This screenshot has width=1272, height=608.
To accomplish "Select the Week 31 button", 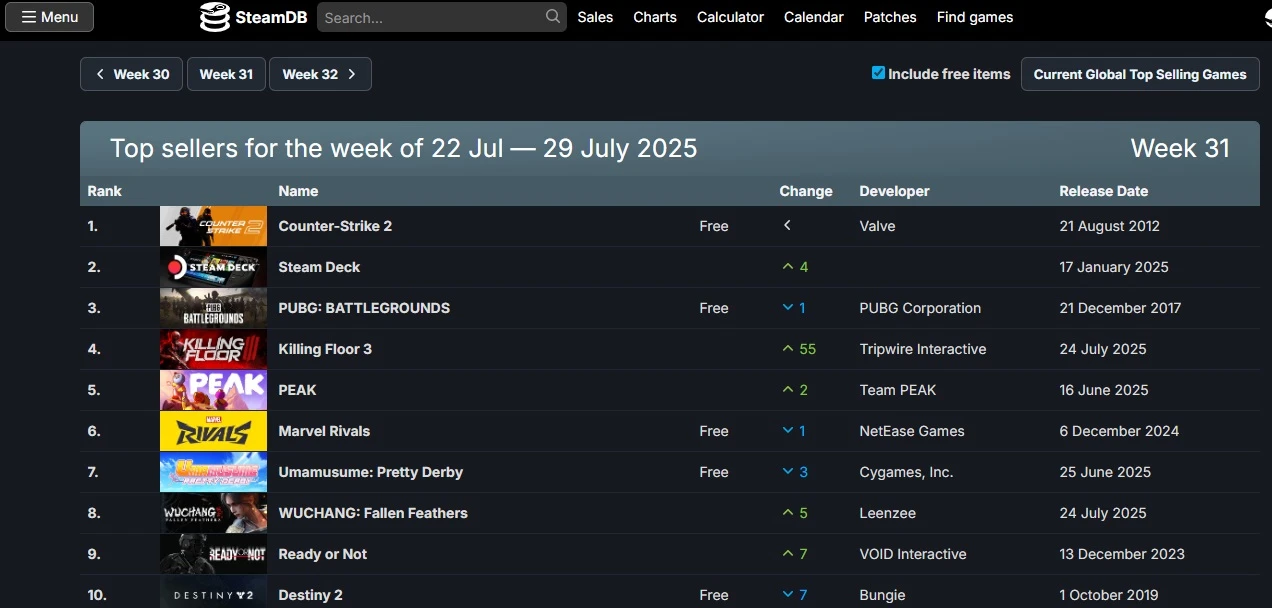I will (226, 74).
